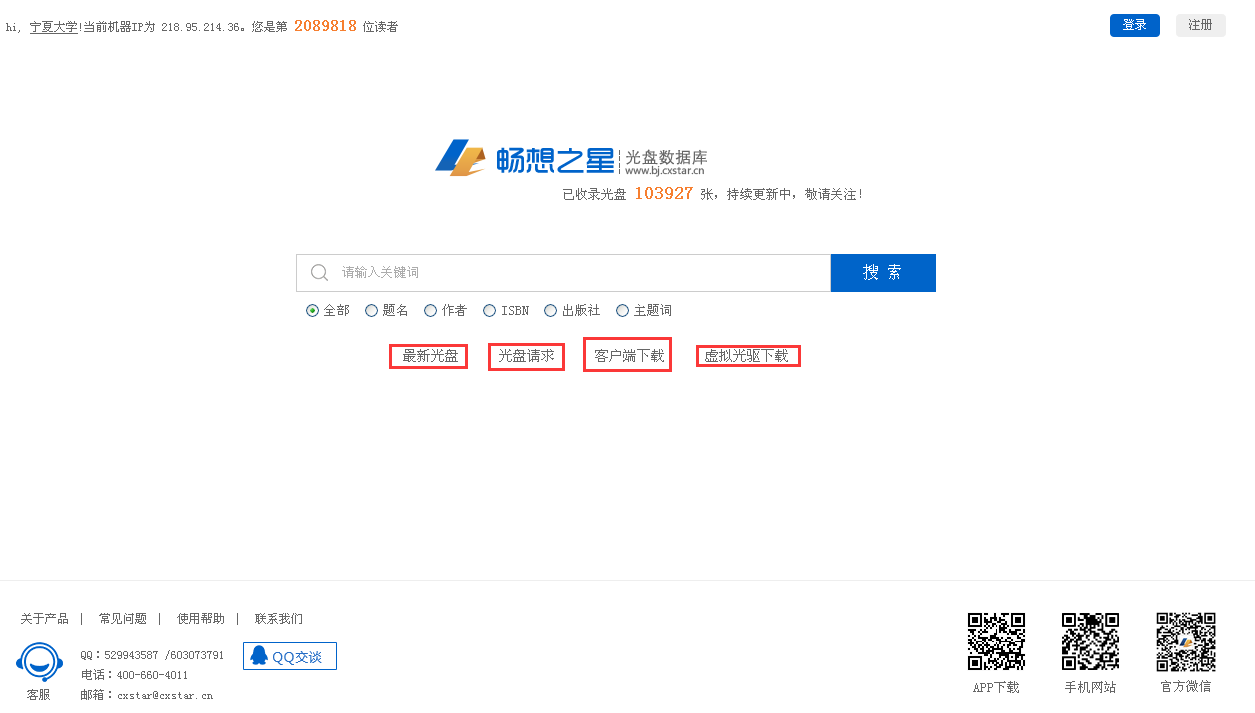This screenshot has height=713, width=1255.
Task: Click the 畅想之星 logo icon
Action: (460, 158)
